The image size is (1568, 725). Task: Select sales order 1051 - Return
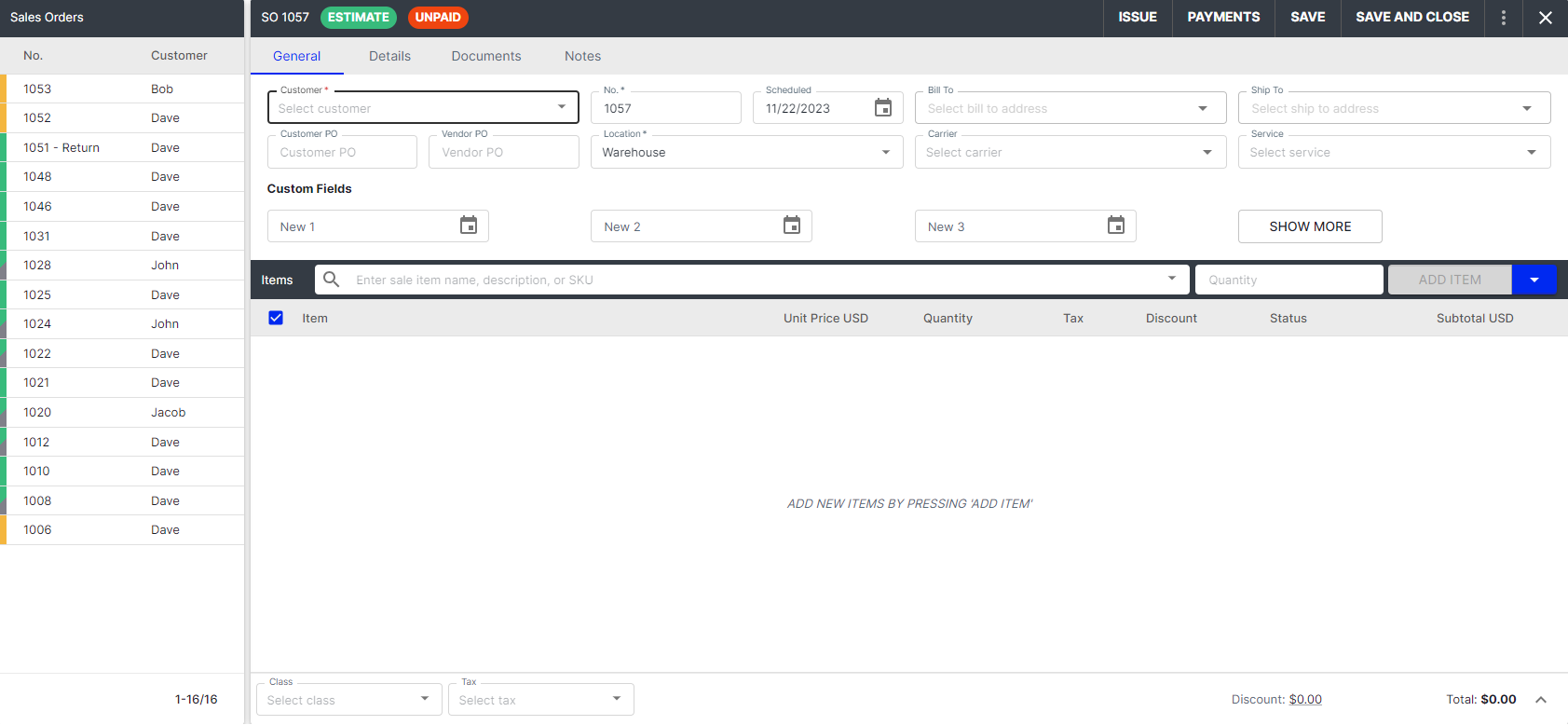click(61, 147)
